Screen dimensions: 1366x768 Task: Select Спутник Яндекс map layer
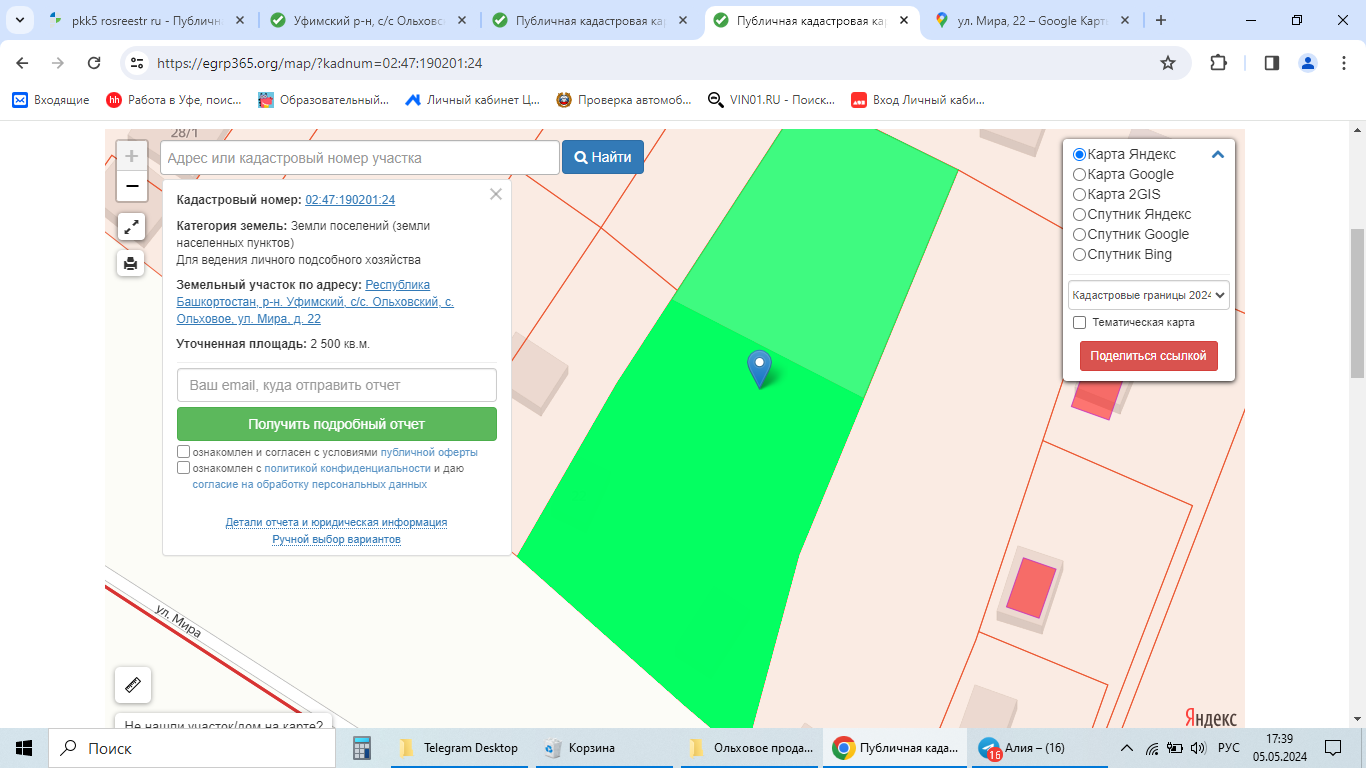tap(1079, 215)
